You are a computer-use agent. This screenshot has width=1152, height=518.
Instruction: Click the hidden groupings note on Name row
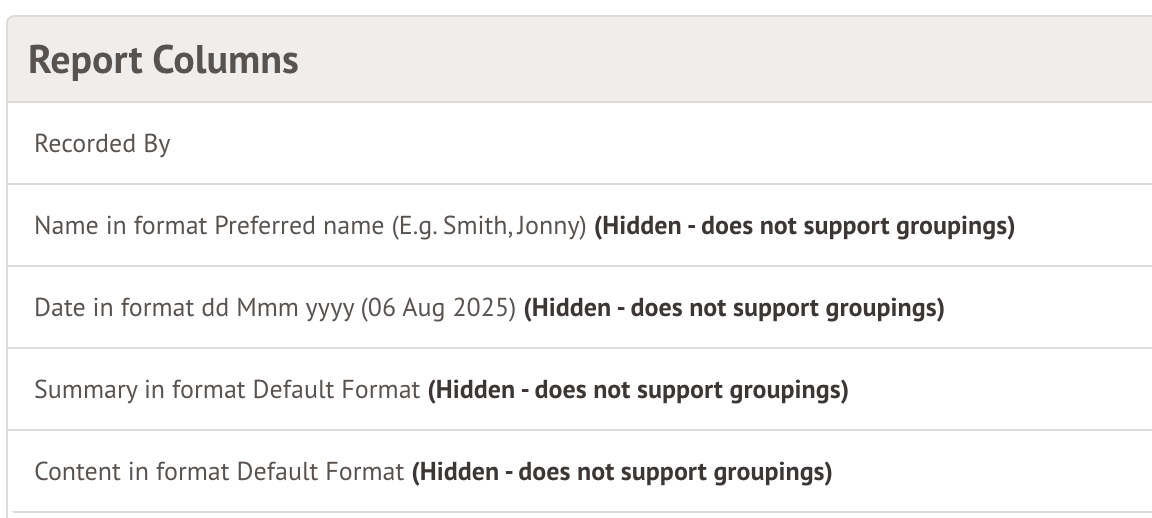[x=804, y=226]
